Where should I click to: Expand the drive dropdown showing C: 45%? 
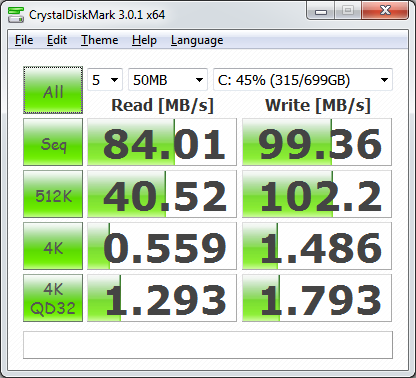point(303,80)
